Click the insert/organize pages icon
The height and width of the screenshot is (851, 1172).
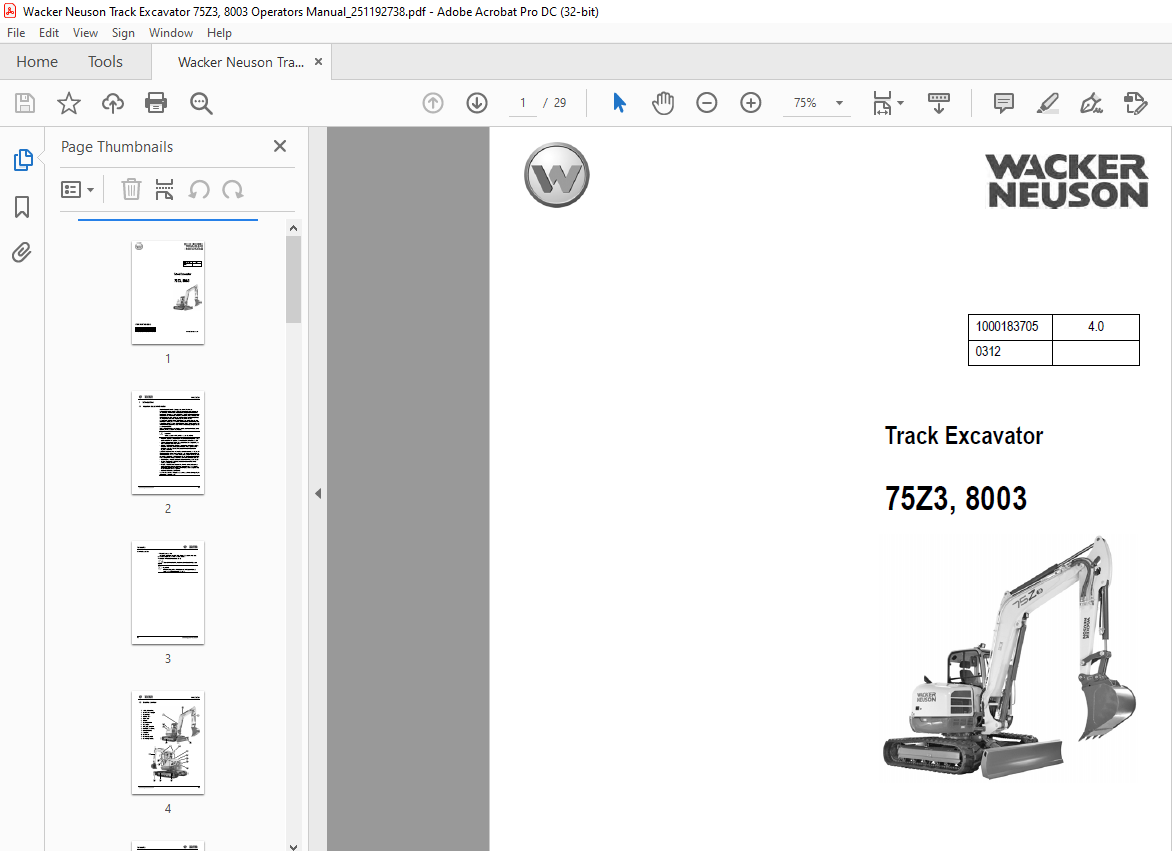[164, 189]
